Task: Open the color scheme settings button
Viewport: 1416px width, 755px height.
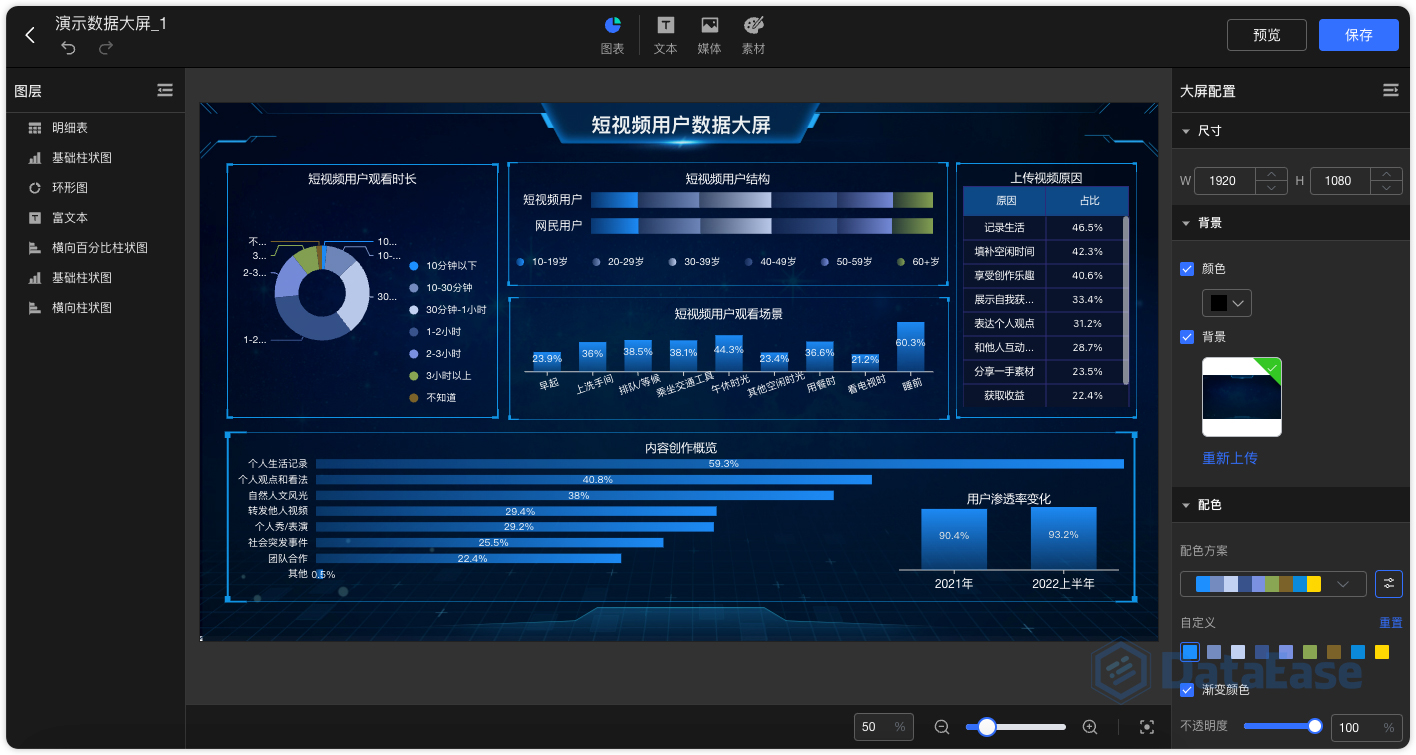Action: [1389, 583]
